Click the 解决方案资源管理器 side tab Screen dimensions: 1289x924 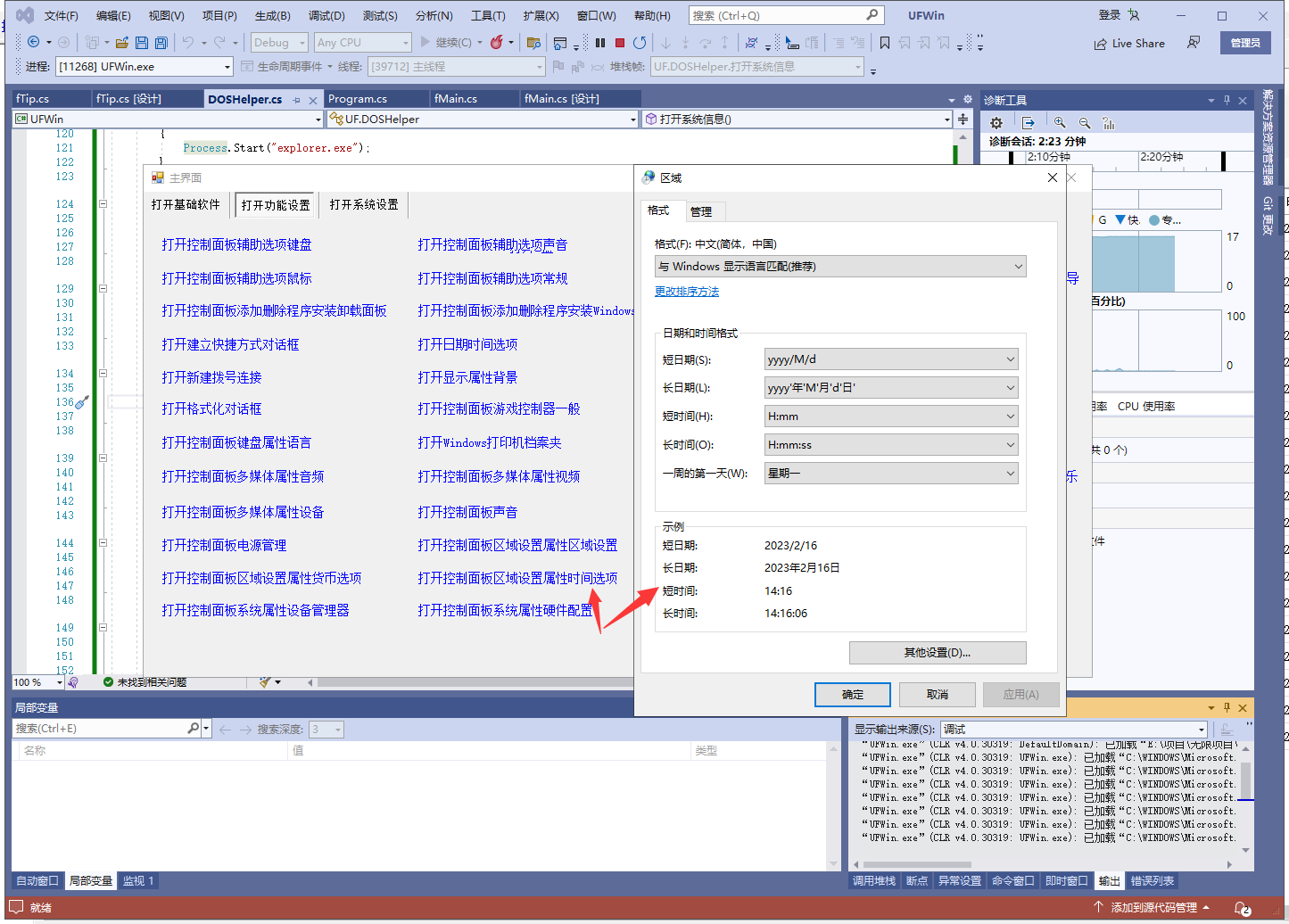[x=1268, y=136]
